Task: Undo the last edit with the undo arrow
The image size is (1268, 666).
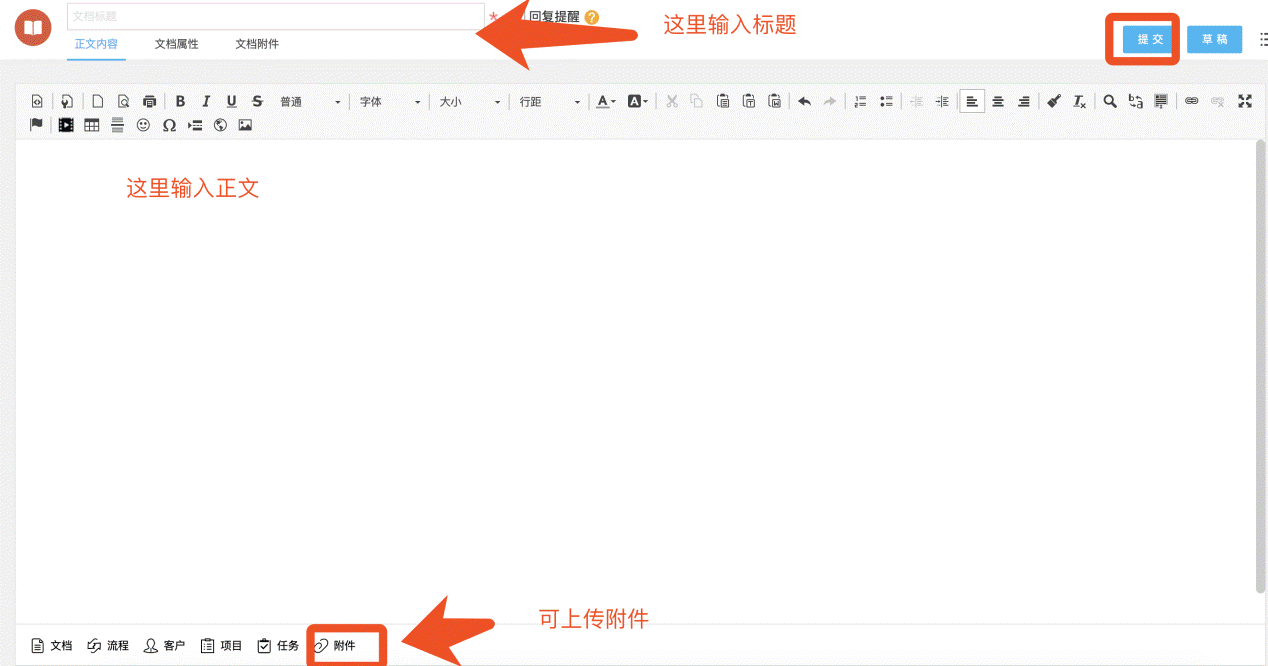Action: (x=804, y=101)
